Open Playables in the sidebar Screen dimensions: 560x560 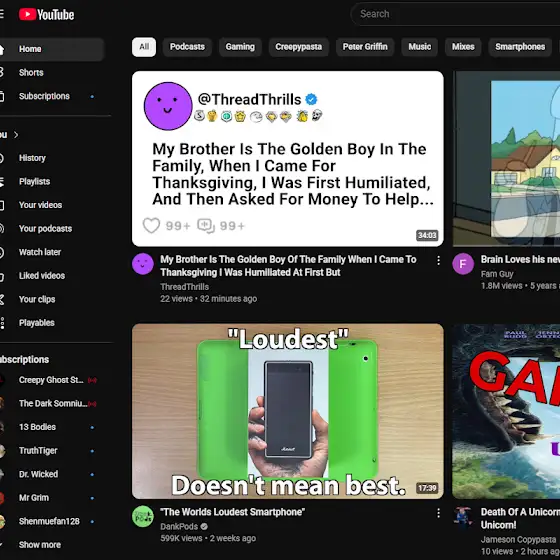click(36, 323)
